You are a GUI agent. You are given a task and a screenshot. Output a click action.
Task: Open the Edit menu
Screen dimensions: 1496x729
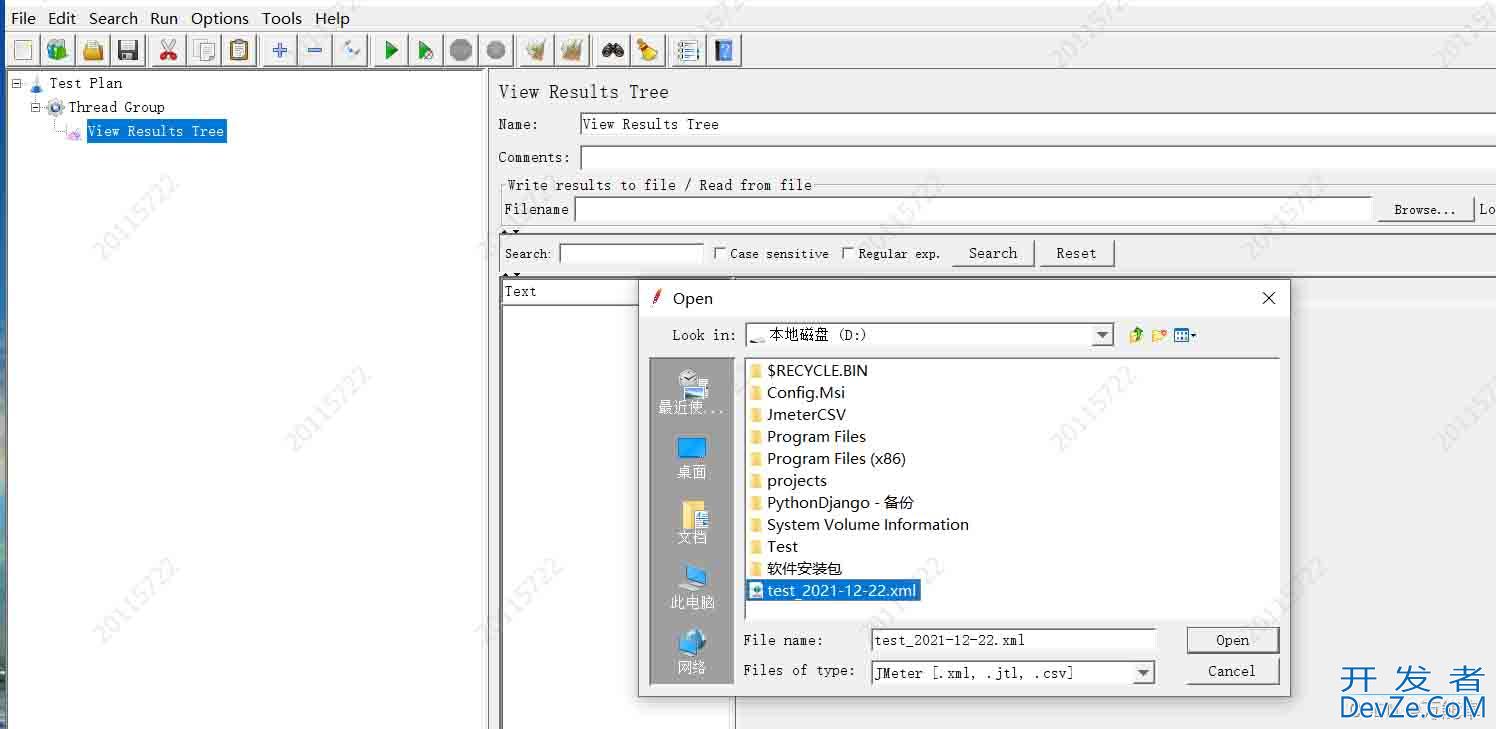pyautogui.click(x=62, y=18)
